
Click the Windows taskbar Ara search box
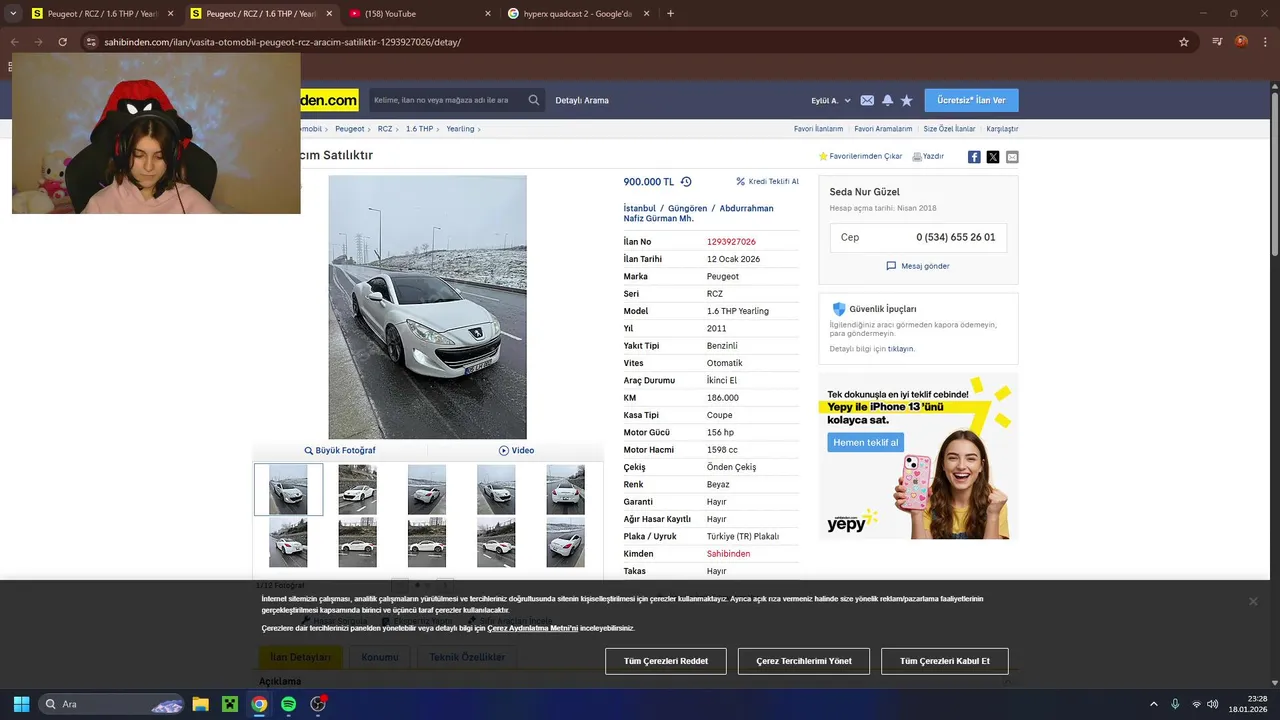pos(112,704)
